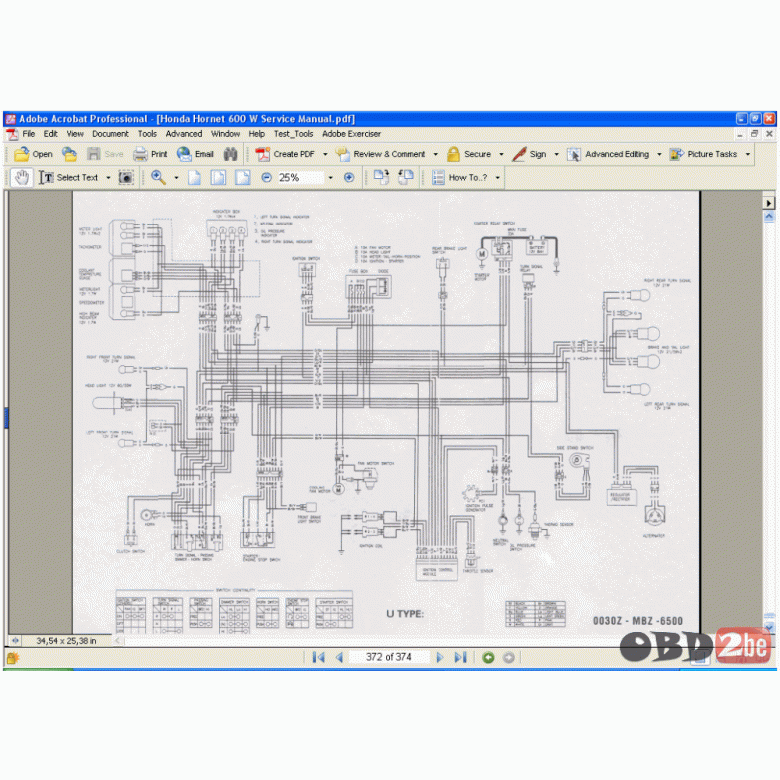Expand the Zoom tool dropdown arrow

pyautogui.click(x=177, y=178)
